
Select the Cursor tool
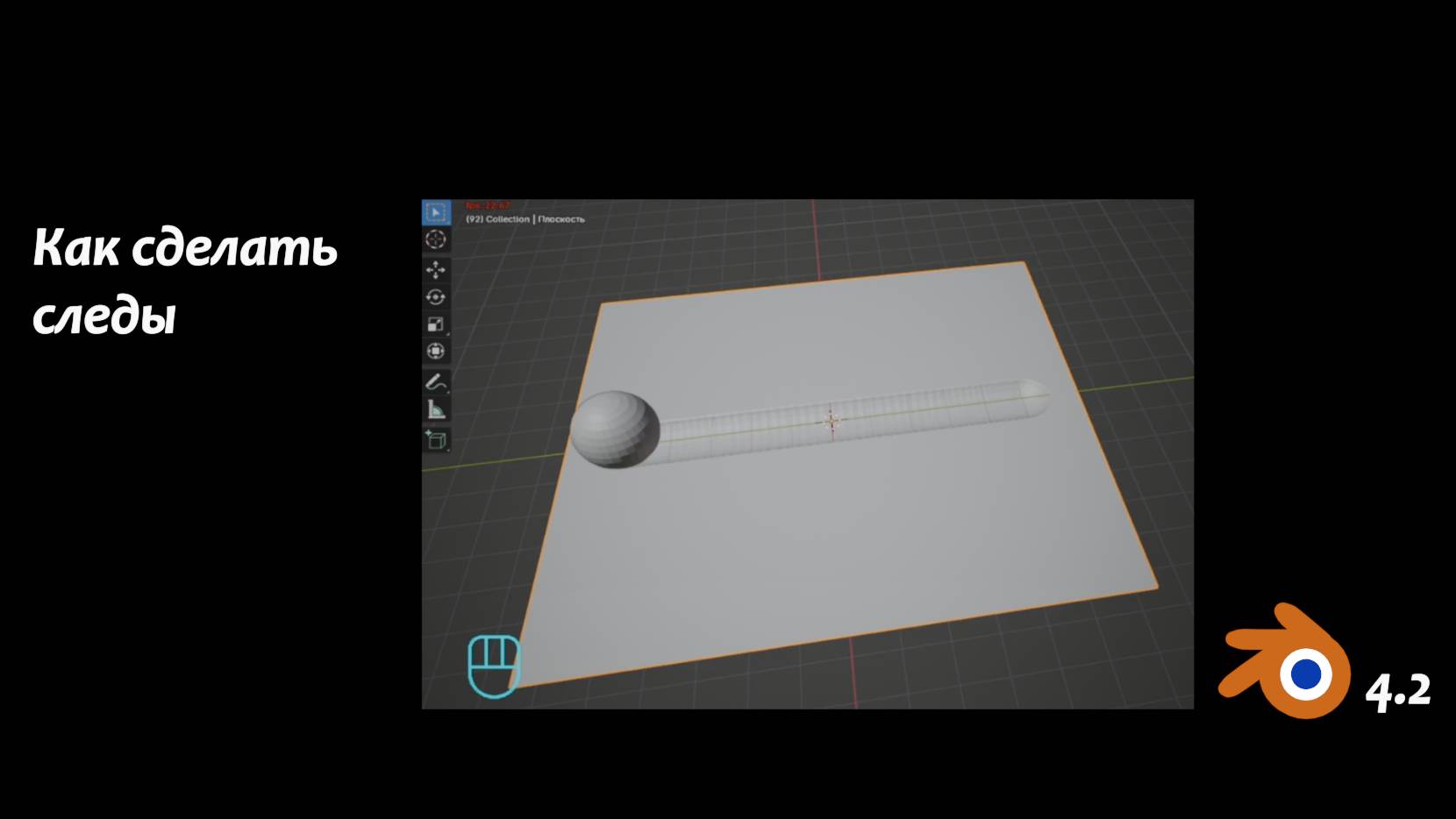pos(436,239)
